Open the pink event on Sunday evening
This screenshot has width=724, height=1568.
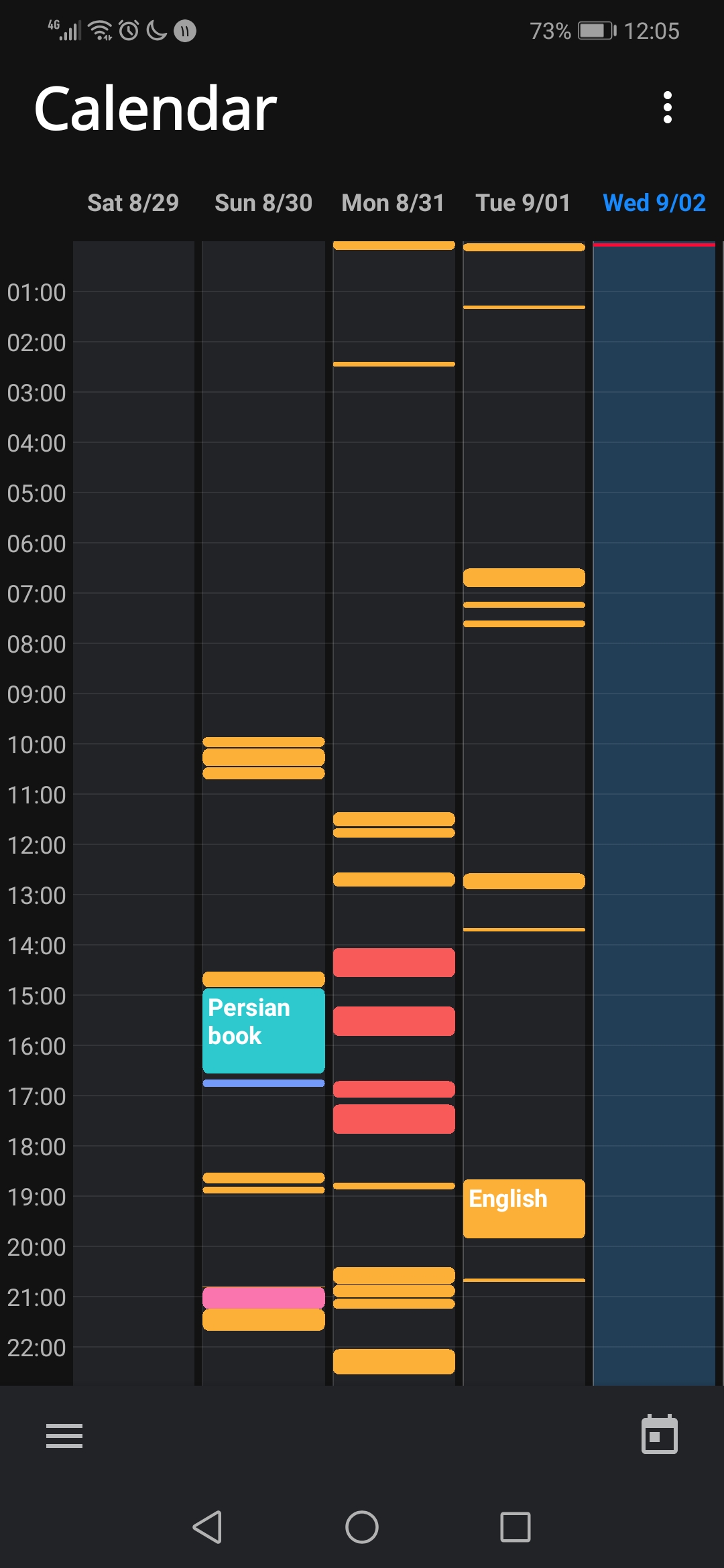point(263,1298)
